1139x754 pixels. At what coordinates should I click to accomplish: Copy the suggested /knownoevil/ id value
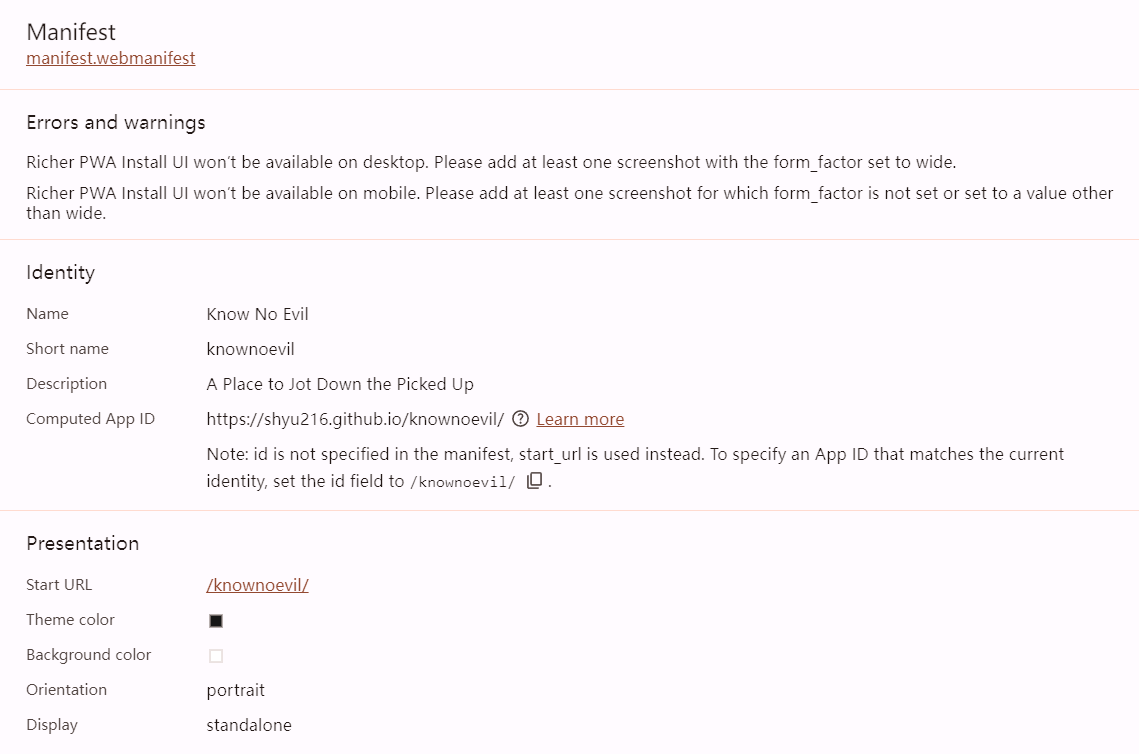535,481
